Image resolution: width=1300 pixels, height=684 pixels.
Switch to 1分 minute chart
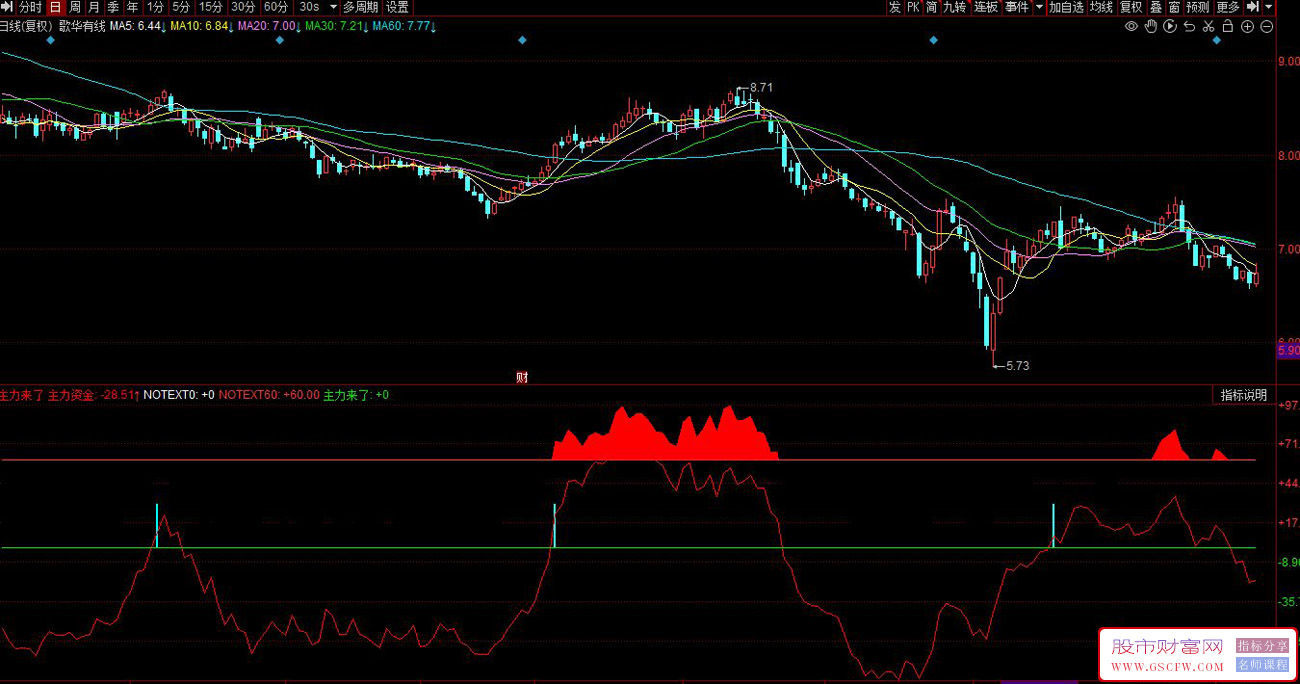point(155,7)
